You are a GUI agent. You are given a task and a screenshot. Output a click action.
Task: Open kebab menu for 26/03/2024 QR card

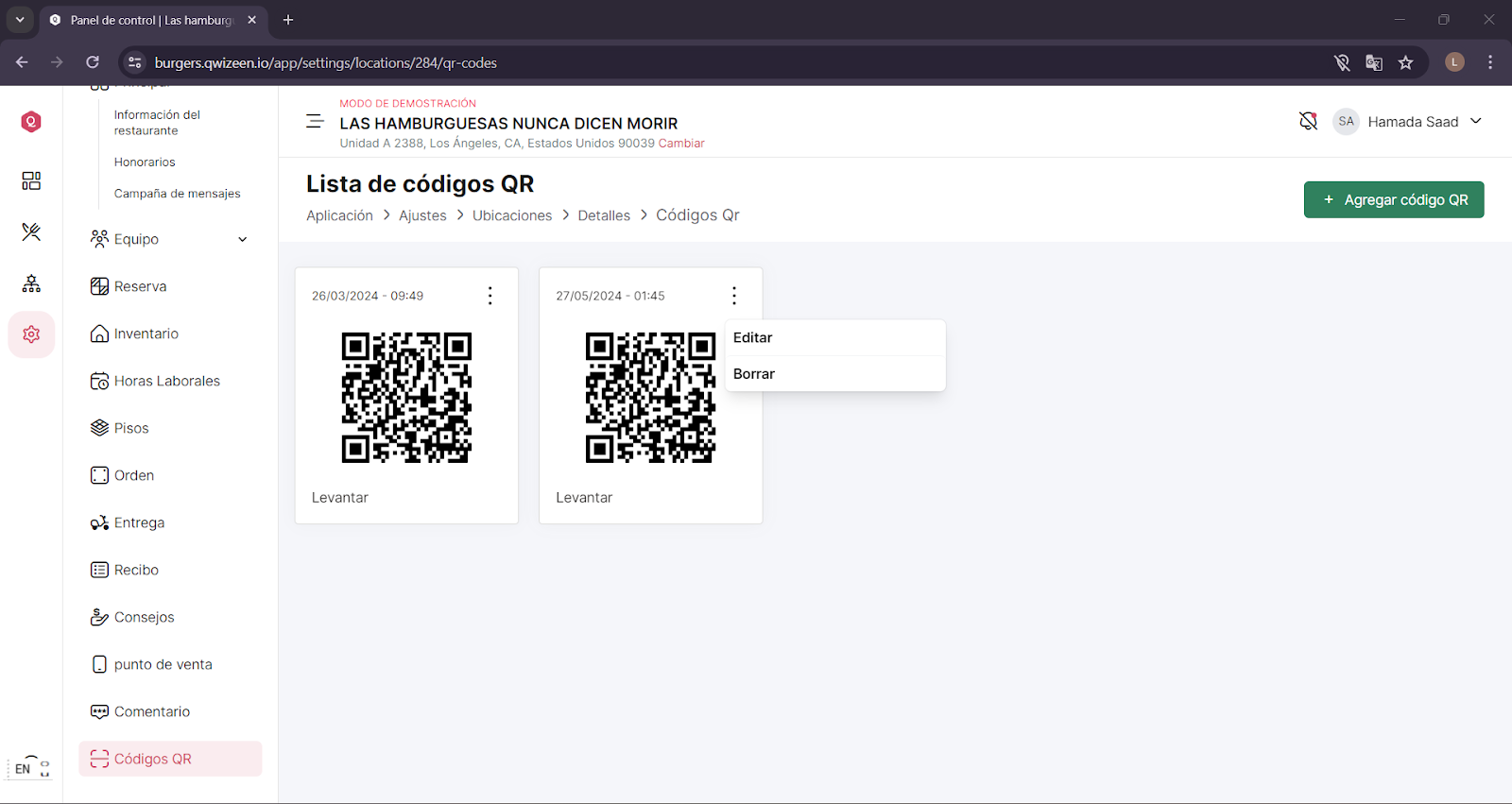pos(490,296)
